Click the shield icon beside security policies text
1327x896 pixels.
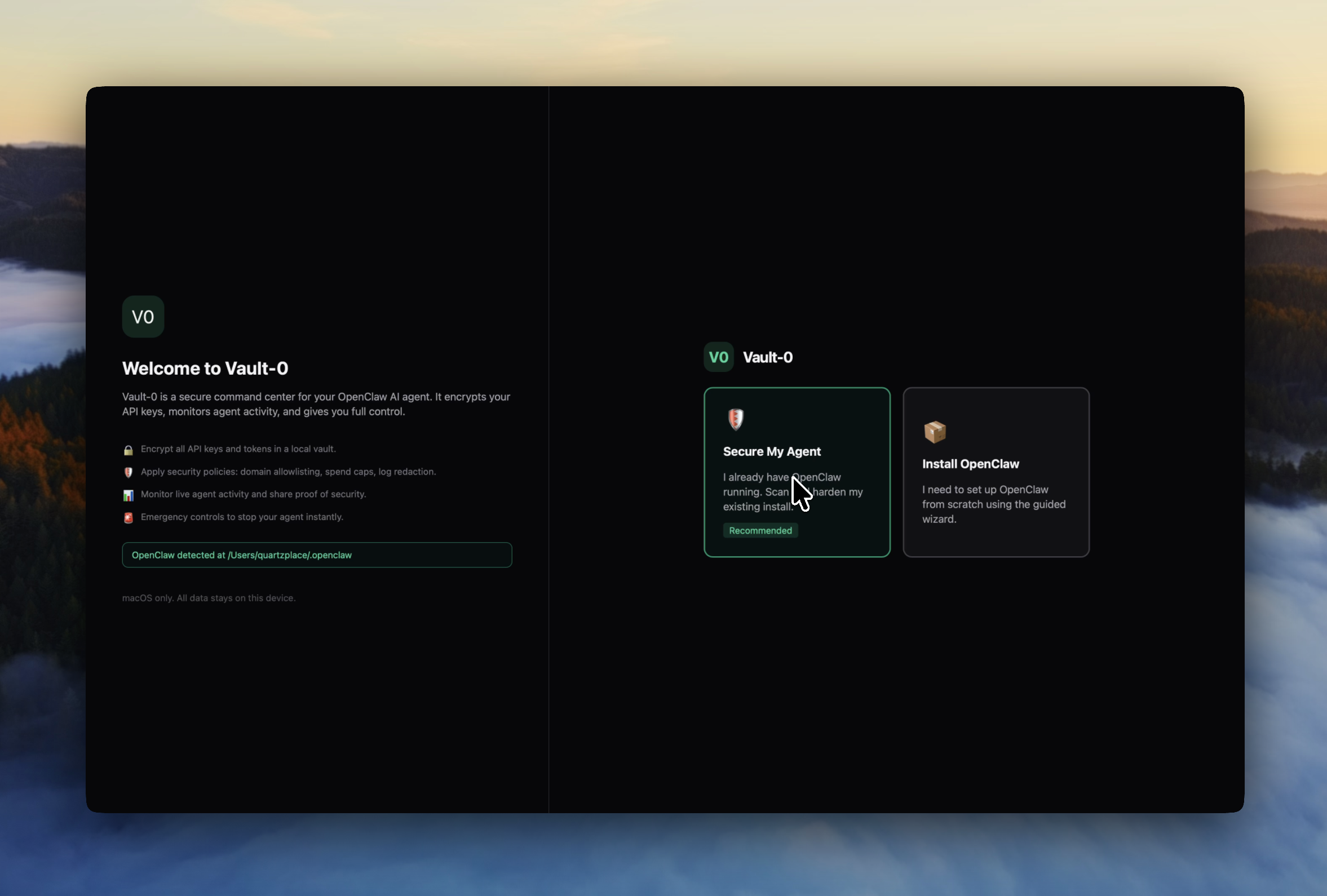pos(128,473)
